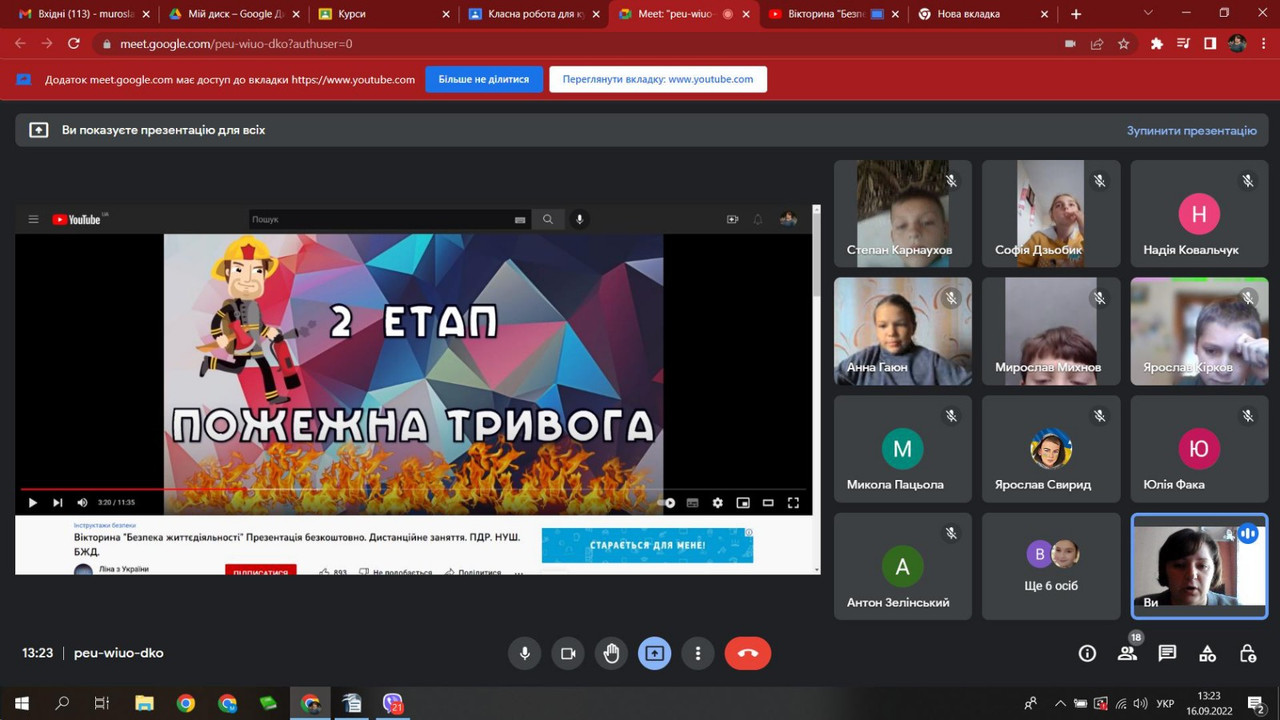Click the YouTube search magnifier button
1280x720 pixels.
(547, 219)
